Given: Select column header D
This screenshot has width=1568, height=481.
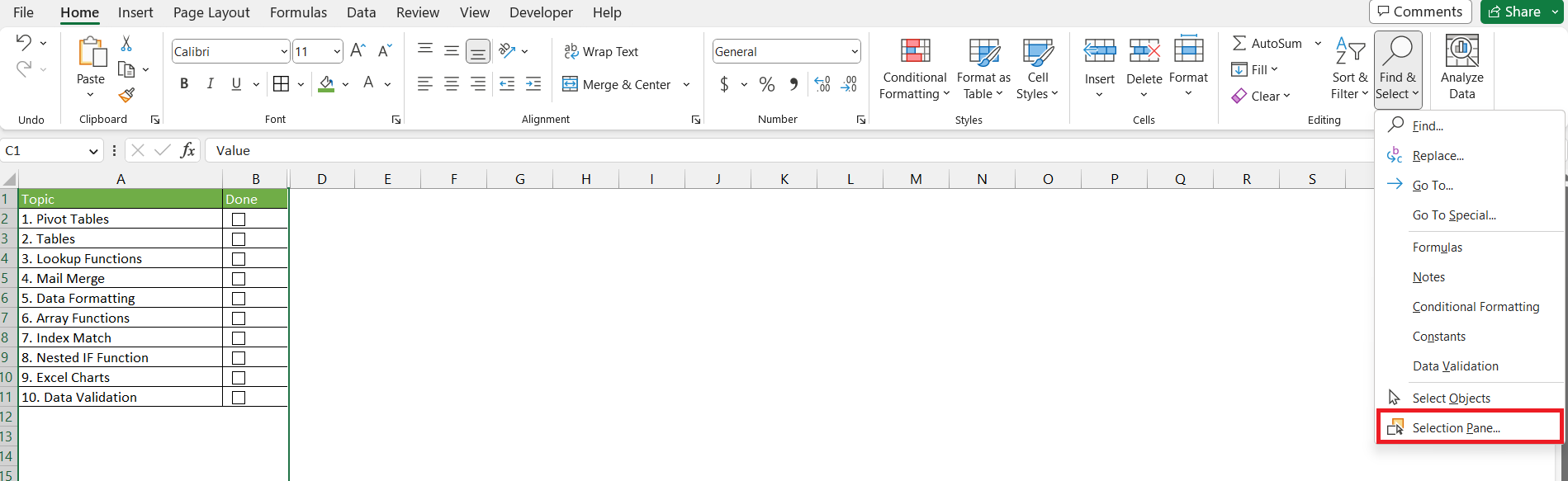Looking at the screenshot, I should tap(321, 179).
